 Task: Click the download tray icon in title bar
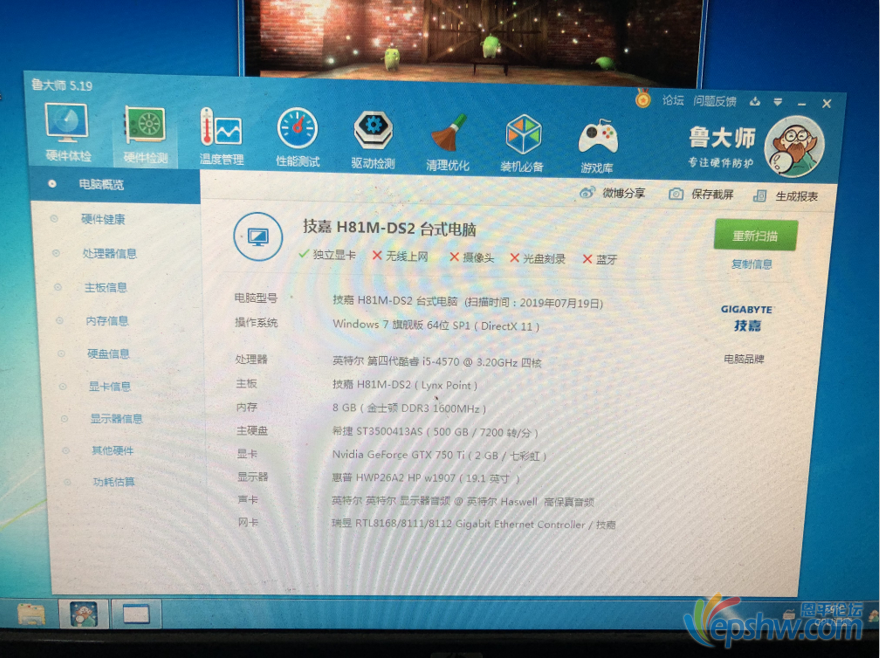(755, 102)
